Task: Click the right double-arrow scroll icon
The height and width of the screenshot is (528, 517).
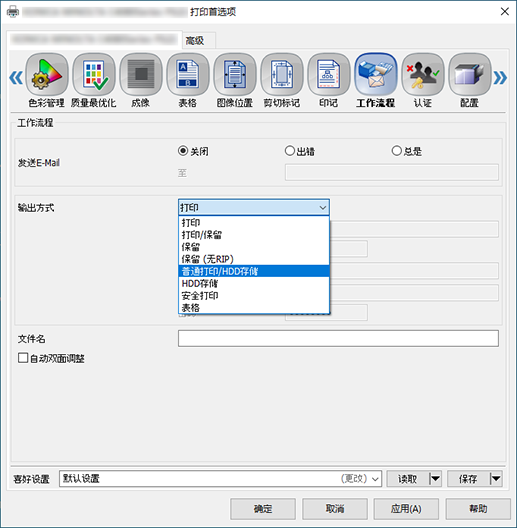Action: click(x=500, y=78)
